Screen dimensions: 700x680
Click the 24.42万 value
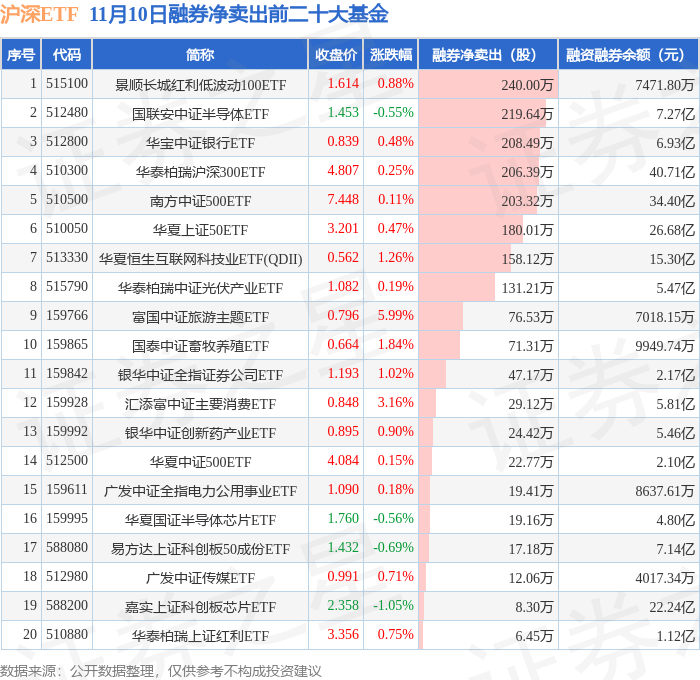point(530,433)
